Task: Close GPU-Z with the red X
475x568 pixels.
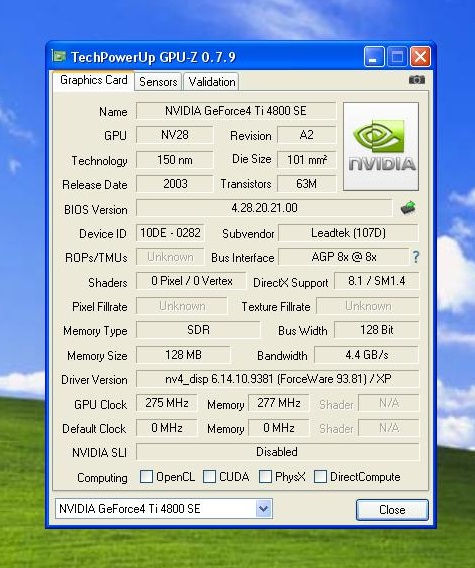Action: (x=420, y=57)
